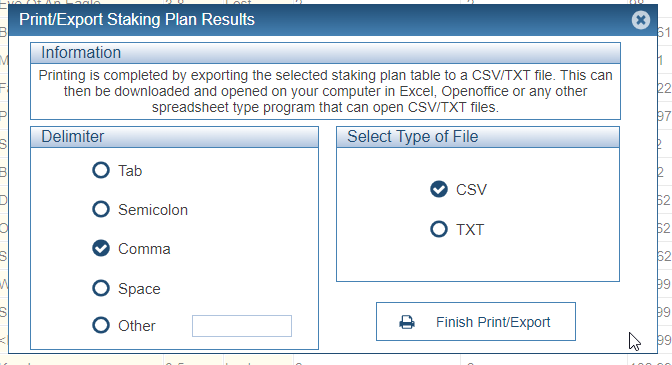Pick the Space delimiter radio button
This screenshot has height=365, width=672.
tap(101, 288)
